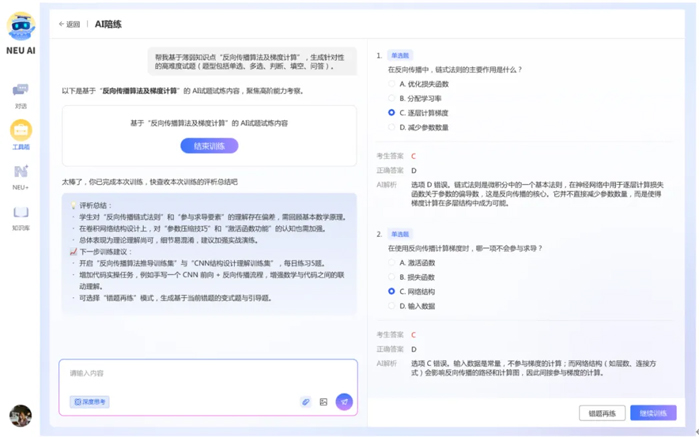Click the image upload icon

323,402
